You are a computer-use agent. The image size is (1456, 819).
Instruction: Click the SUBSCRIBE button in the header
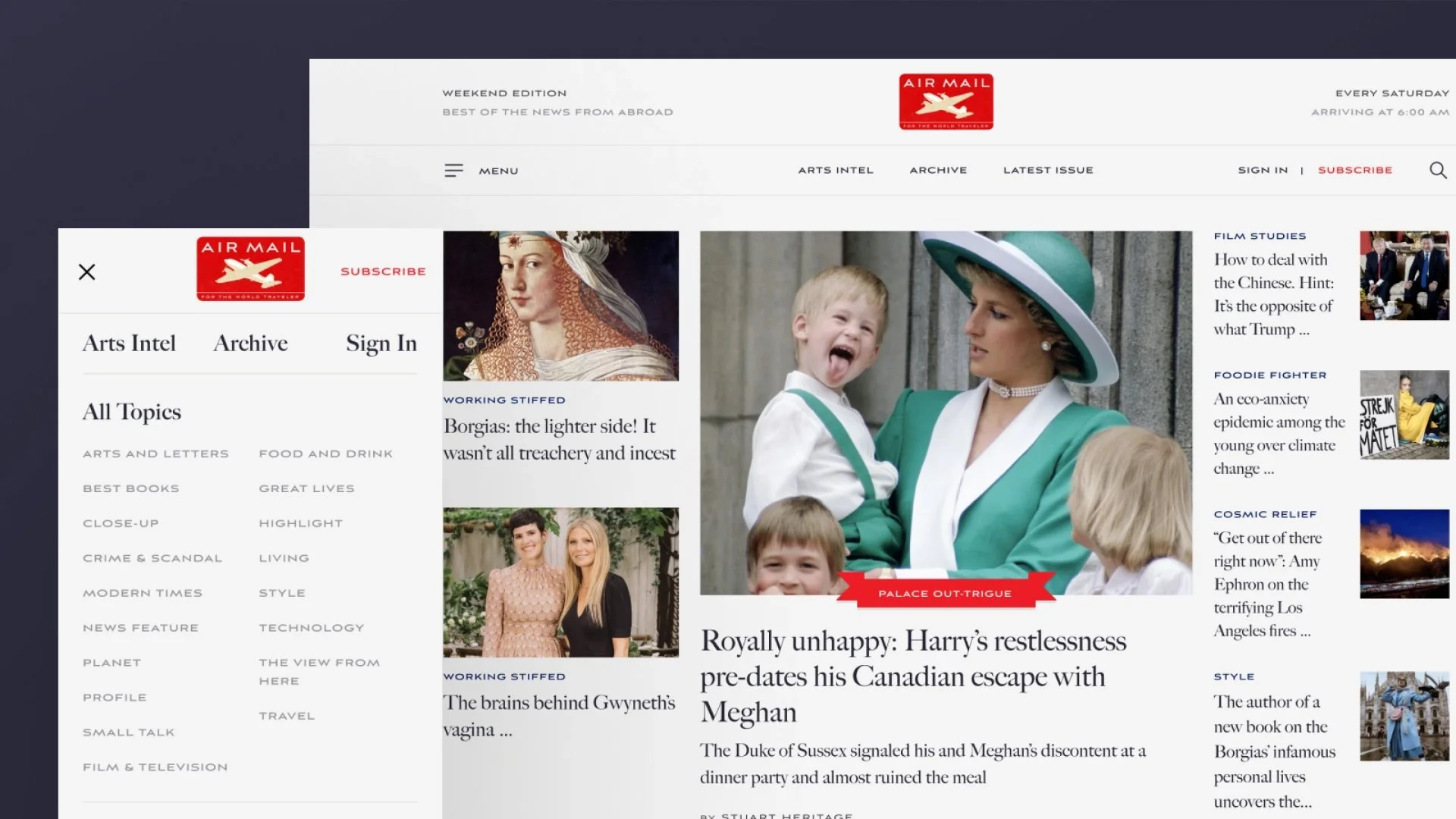1355,170
